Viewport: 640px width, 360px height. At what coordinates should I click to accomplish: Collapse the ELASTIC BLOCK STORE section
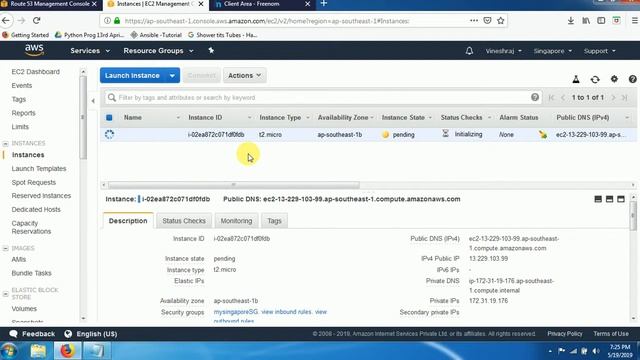click(5, 294)
